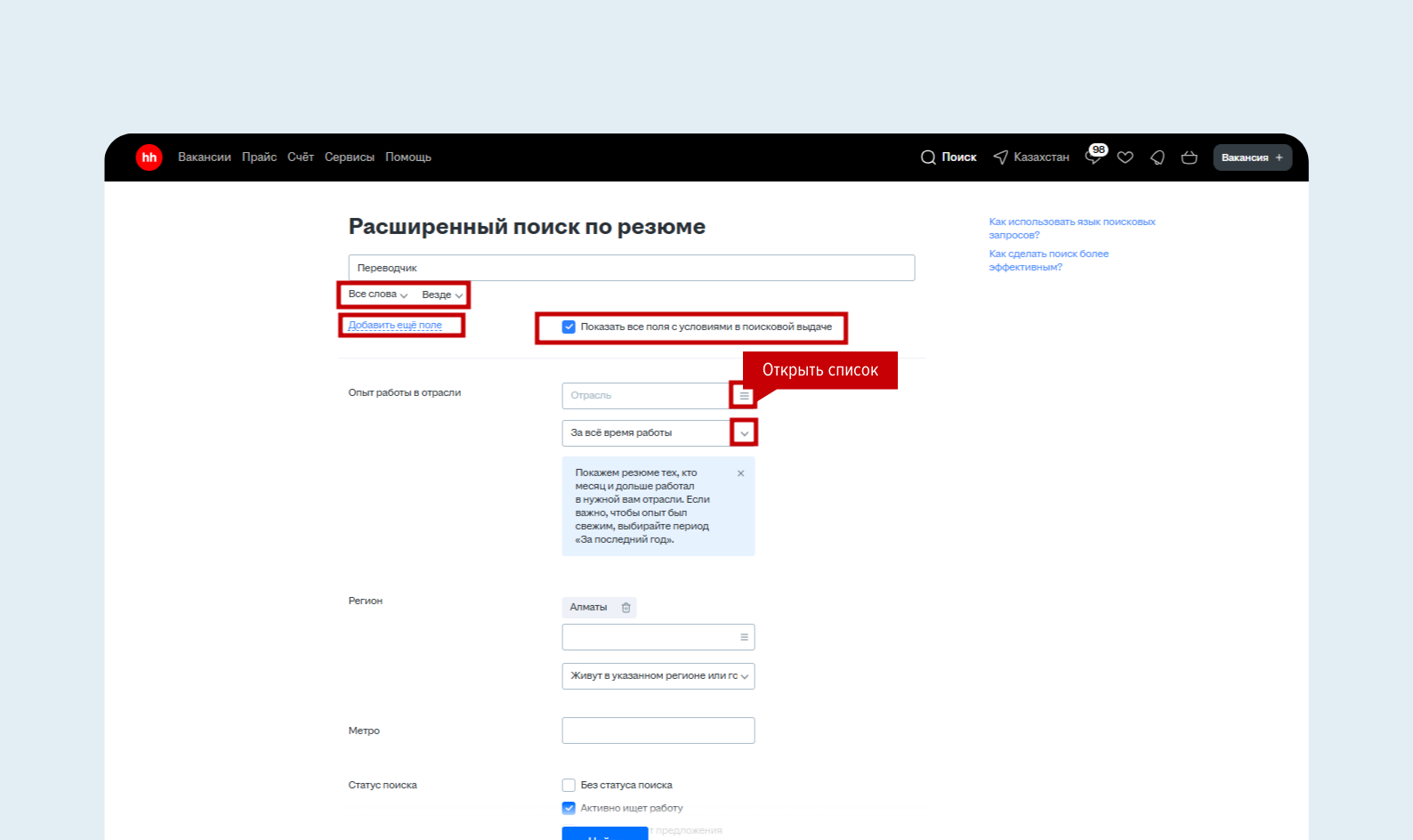The width and height of the screenshot is (1413, 840).
Task: Click the bell notifications icon
Action: (x=1158, y=157)
